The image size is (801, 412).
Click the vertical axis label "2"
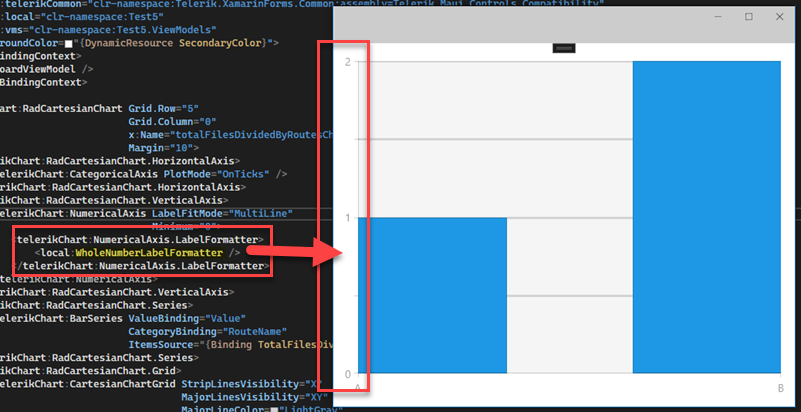click(348, 62)
